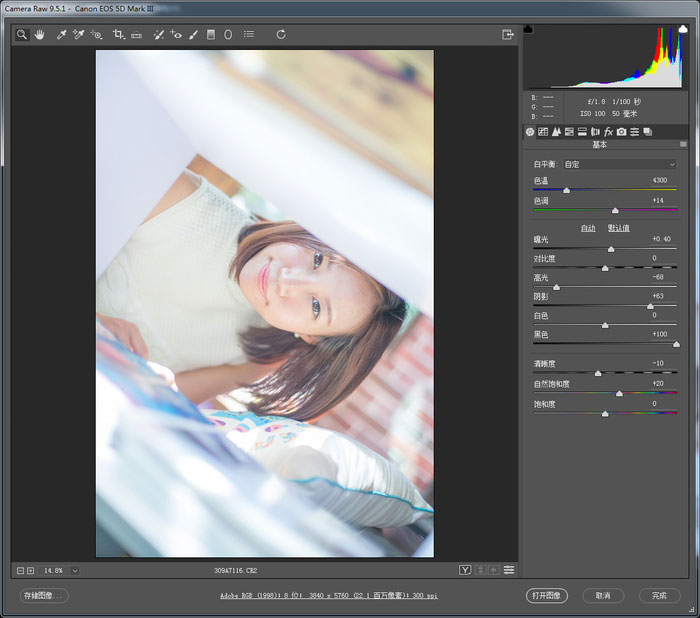This screenshot has height=618, width=700.
Task: Open the Basic panel options menu
Action: pyautogui.click(x=683, y=145)
